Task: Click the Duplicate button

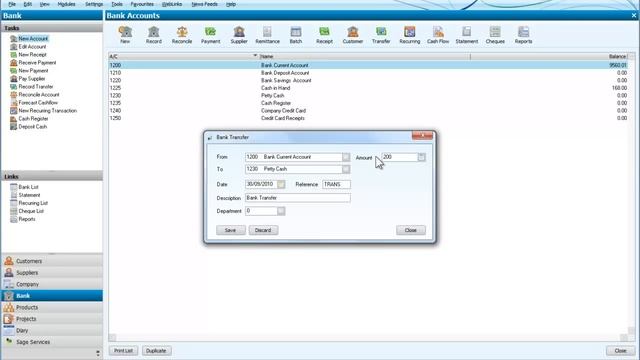Action: (156, 351)
